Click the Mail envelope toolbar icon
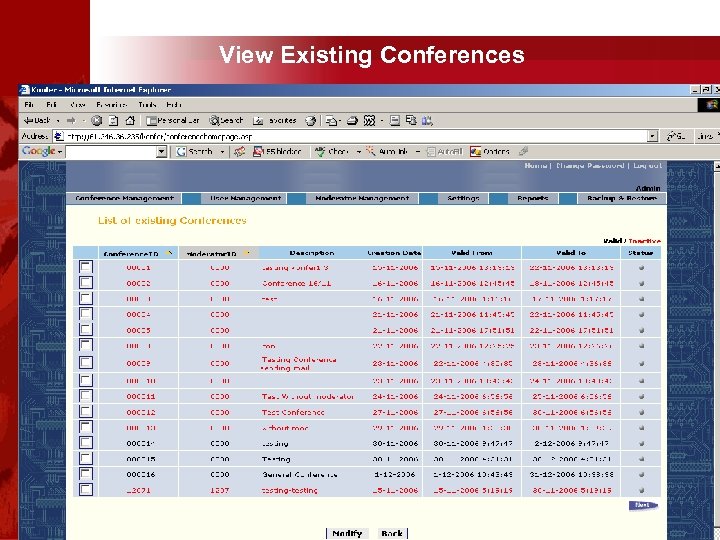 pyautogui.click(x=331, y=121)
